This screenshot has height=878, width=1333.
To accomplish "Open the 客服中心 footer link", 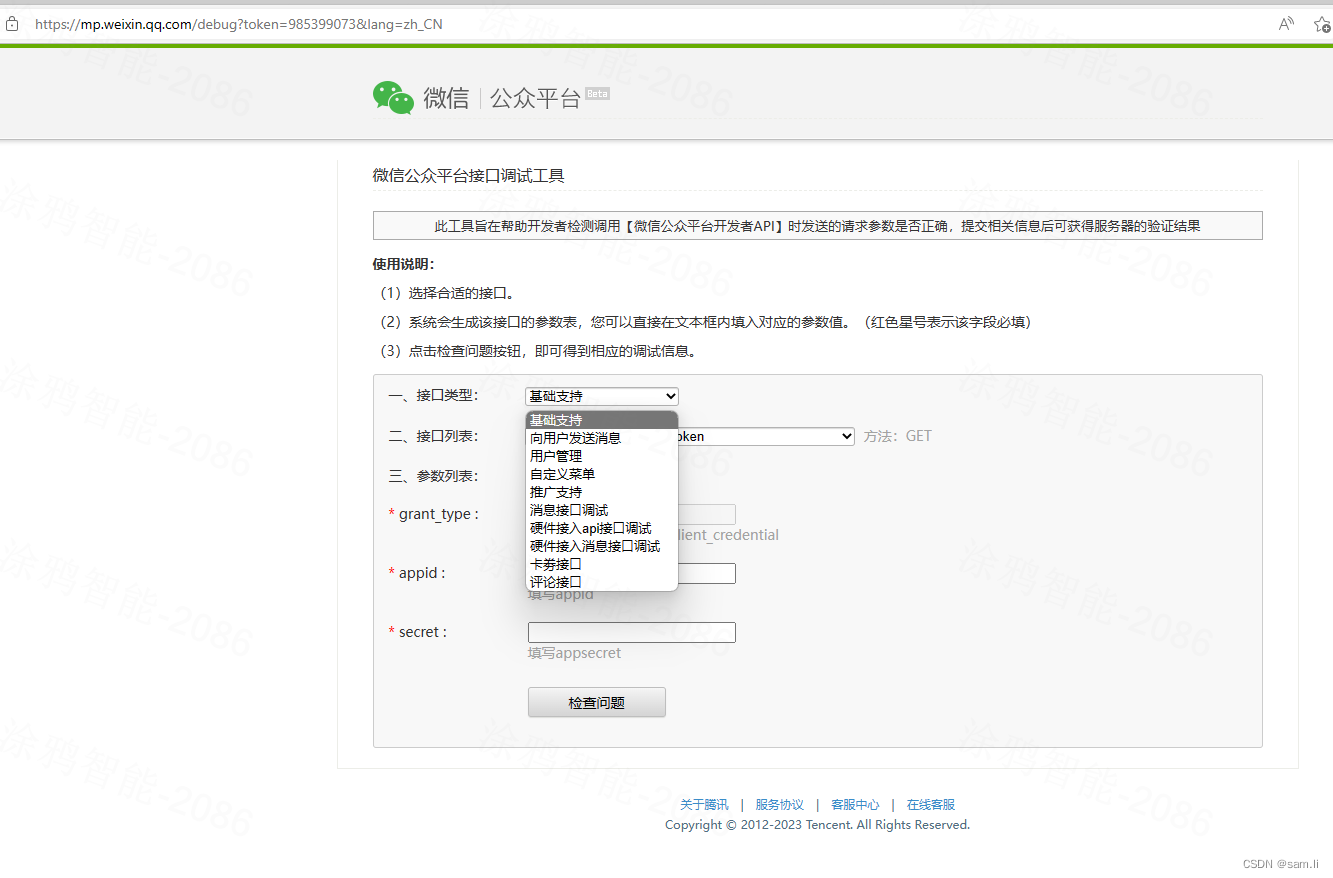I will [855, 804].
